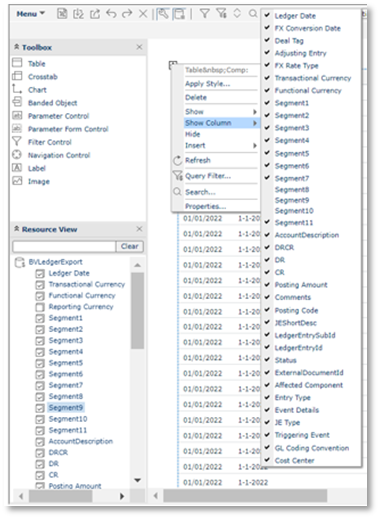The image size is (379, 518).
Task: Expand the Show submenu arrow
Action: pyautogui.click(x=255, y=112)
